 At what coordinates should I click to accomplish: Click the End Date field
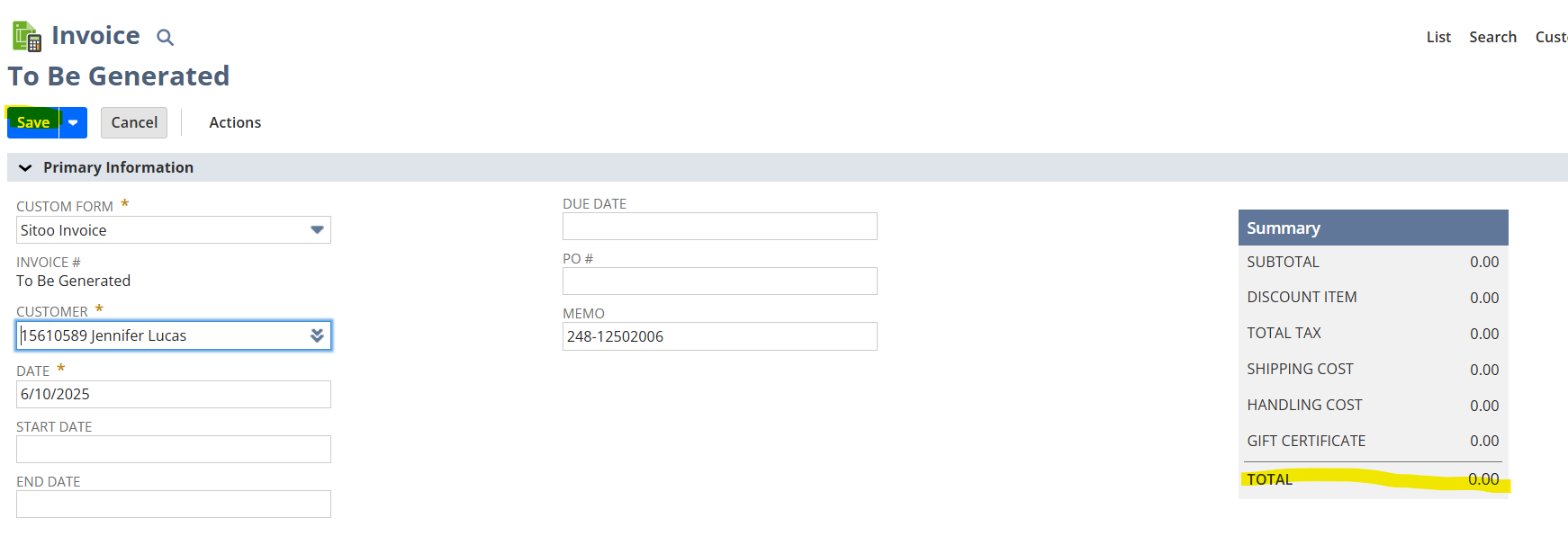174,504
